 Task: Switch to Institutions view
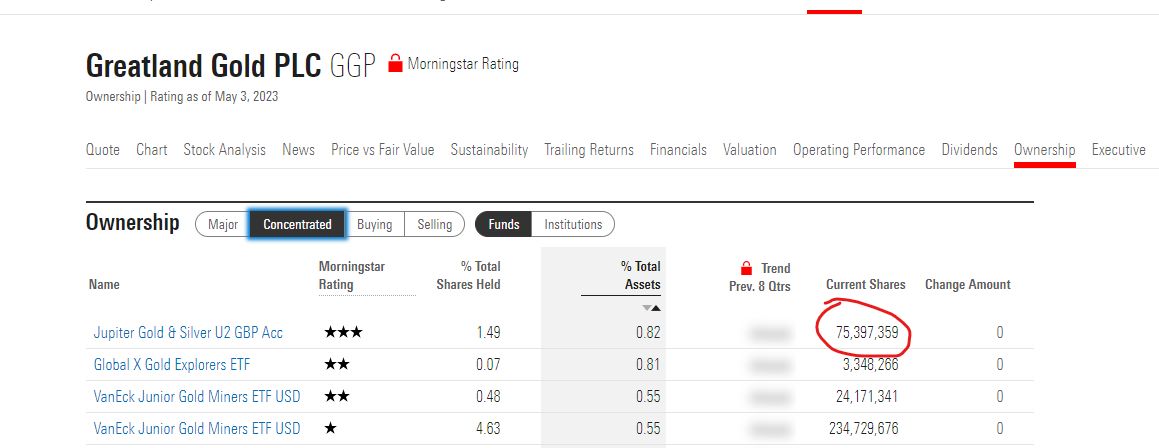(573, 224)
